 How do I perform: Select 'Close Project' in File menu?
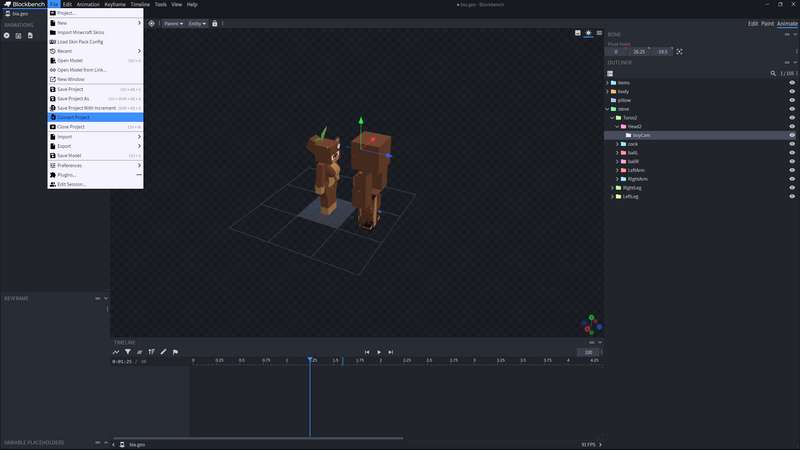[x=95, y=127]
